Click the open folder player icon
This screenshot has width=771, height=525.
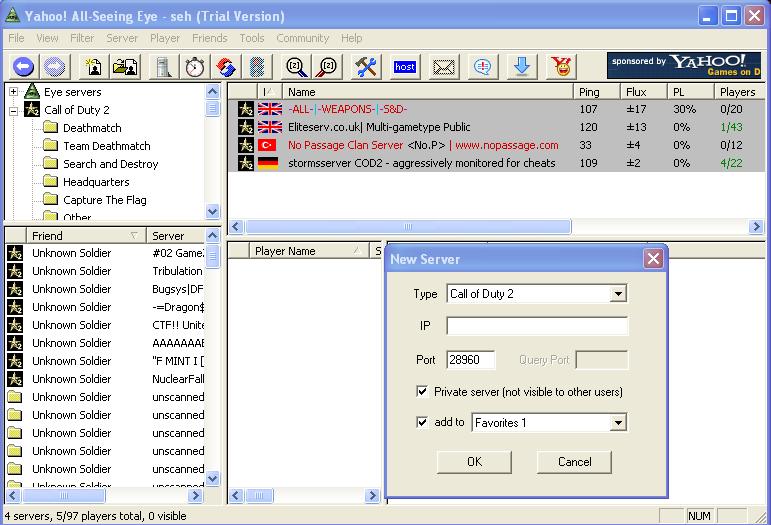pos(125,66)
